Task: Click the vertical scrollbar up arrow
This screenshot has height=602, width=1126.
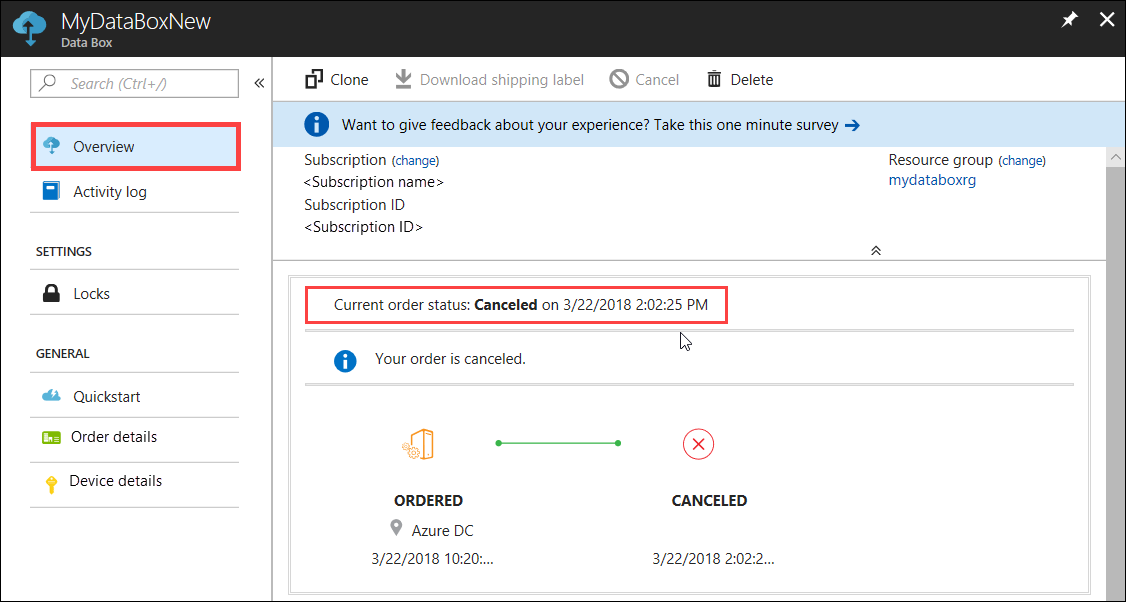Action: click(1116, 156)
